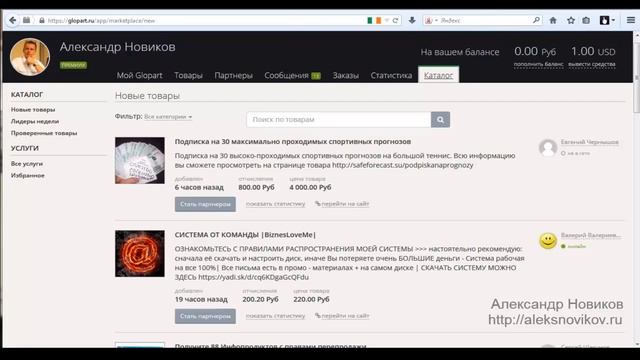Open downloads with the down-arrow icon
The image size is (640, 360).
tap(412, 20)
